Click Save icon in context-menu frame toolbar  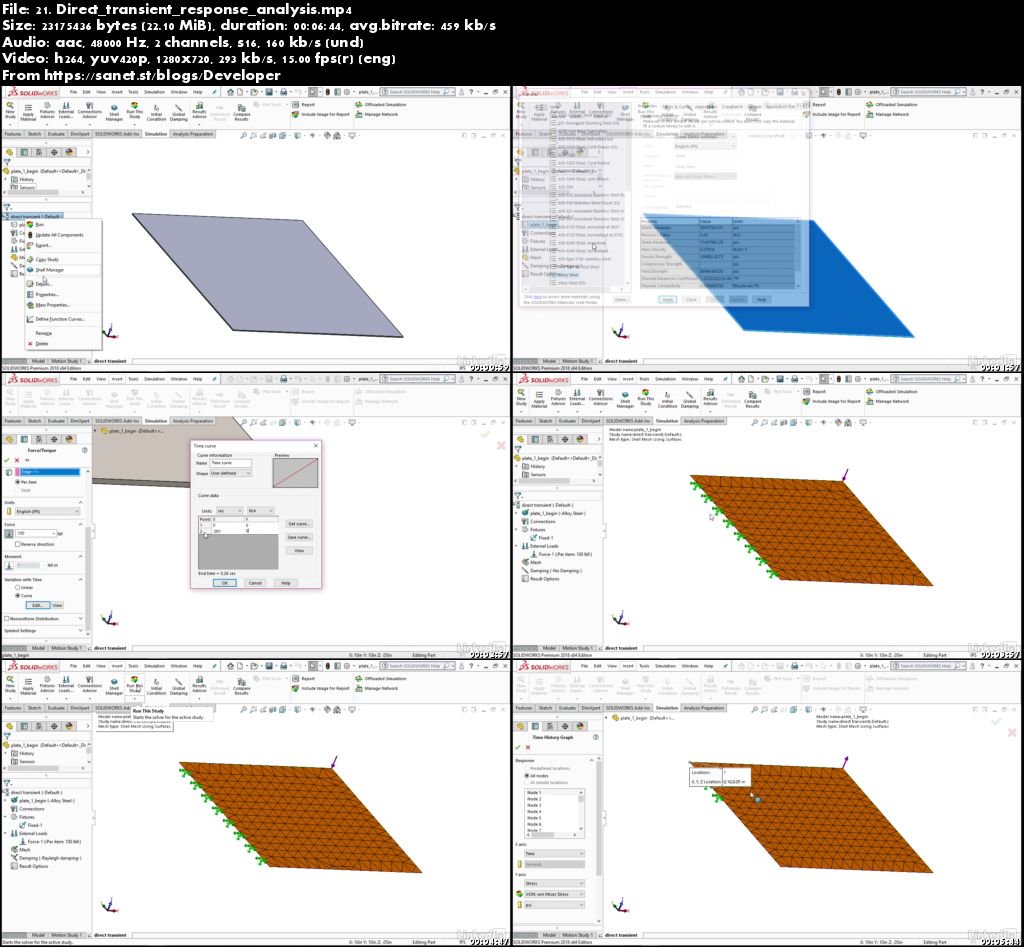coord(268,92)
